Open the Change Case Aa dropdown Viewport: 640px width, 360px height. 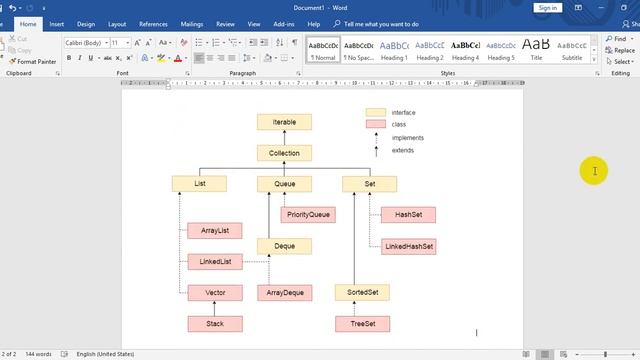165,43
